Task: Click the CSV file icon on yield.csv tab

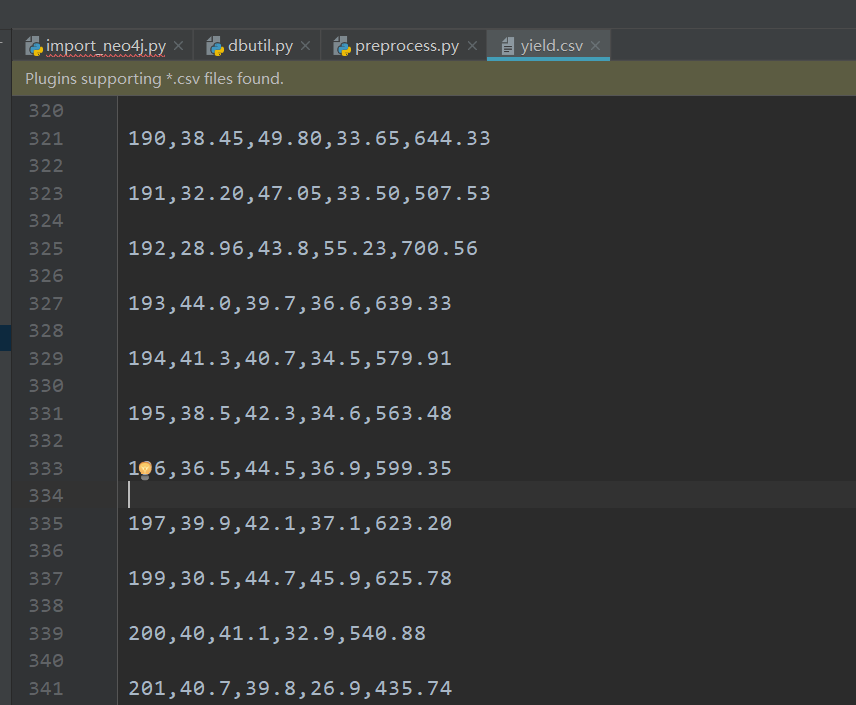Action: point(510,45)
